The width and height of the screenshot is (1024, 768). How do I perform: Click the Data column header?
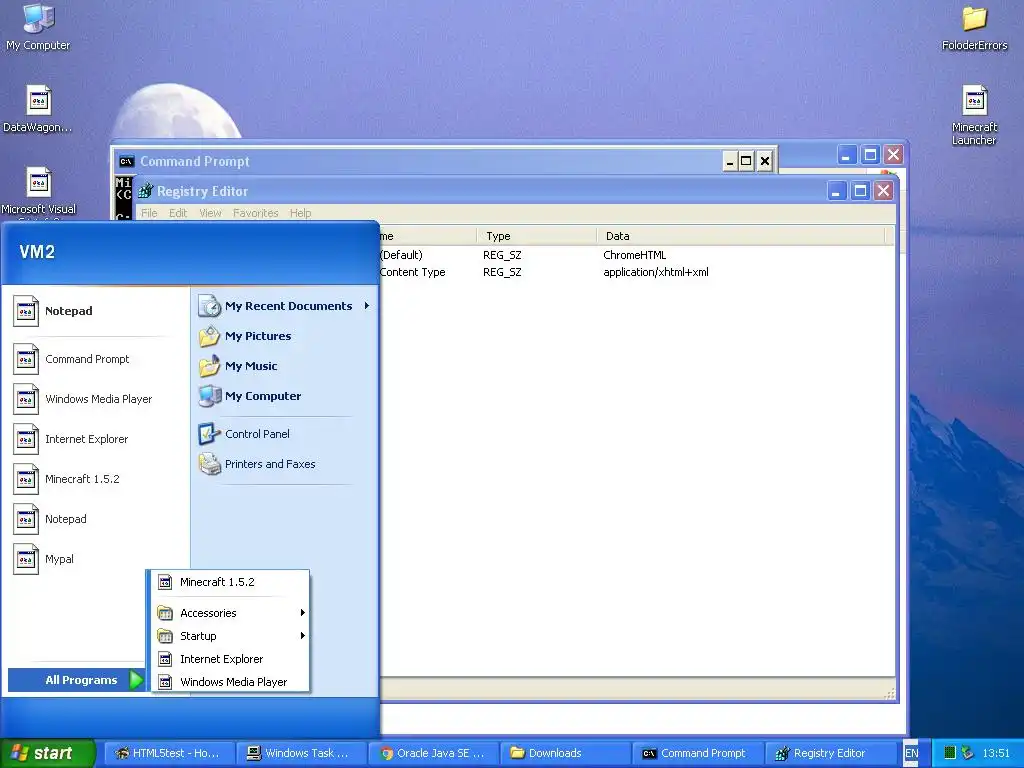pos(741,236)
